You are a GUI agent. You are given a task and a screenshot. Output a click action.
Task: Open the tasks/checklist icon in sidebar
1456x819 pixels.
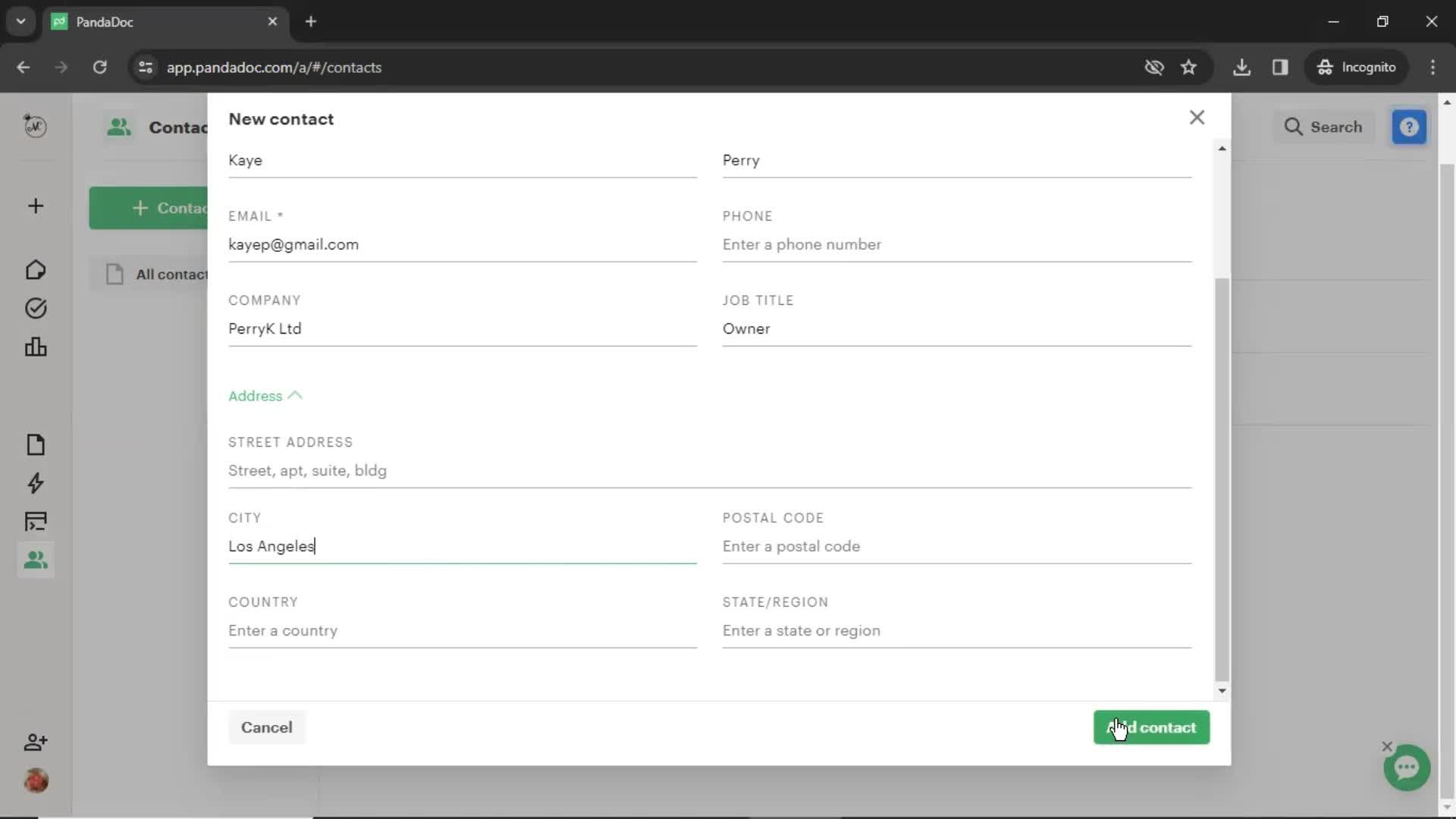point(35,307)
